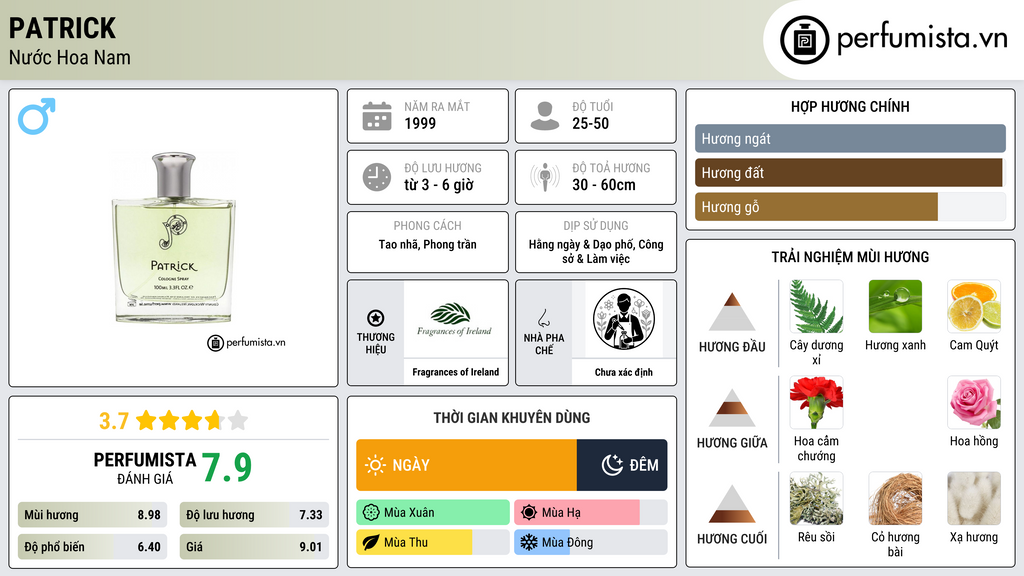Viewport: 1024px width, 576px height.
Task: Click the Chưa xác định perfumer label
Action: [624, 372]
